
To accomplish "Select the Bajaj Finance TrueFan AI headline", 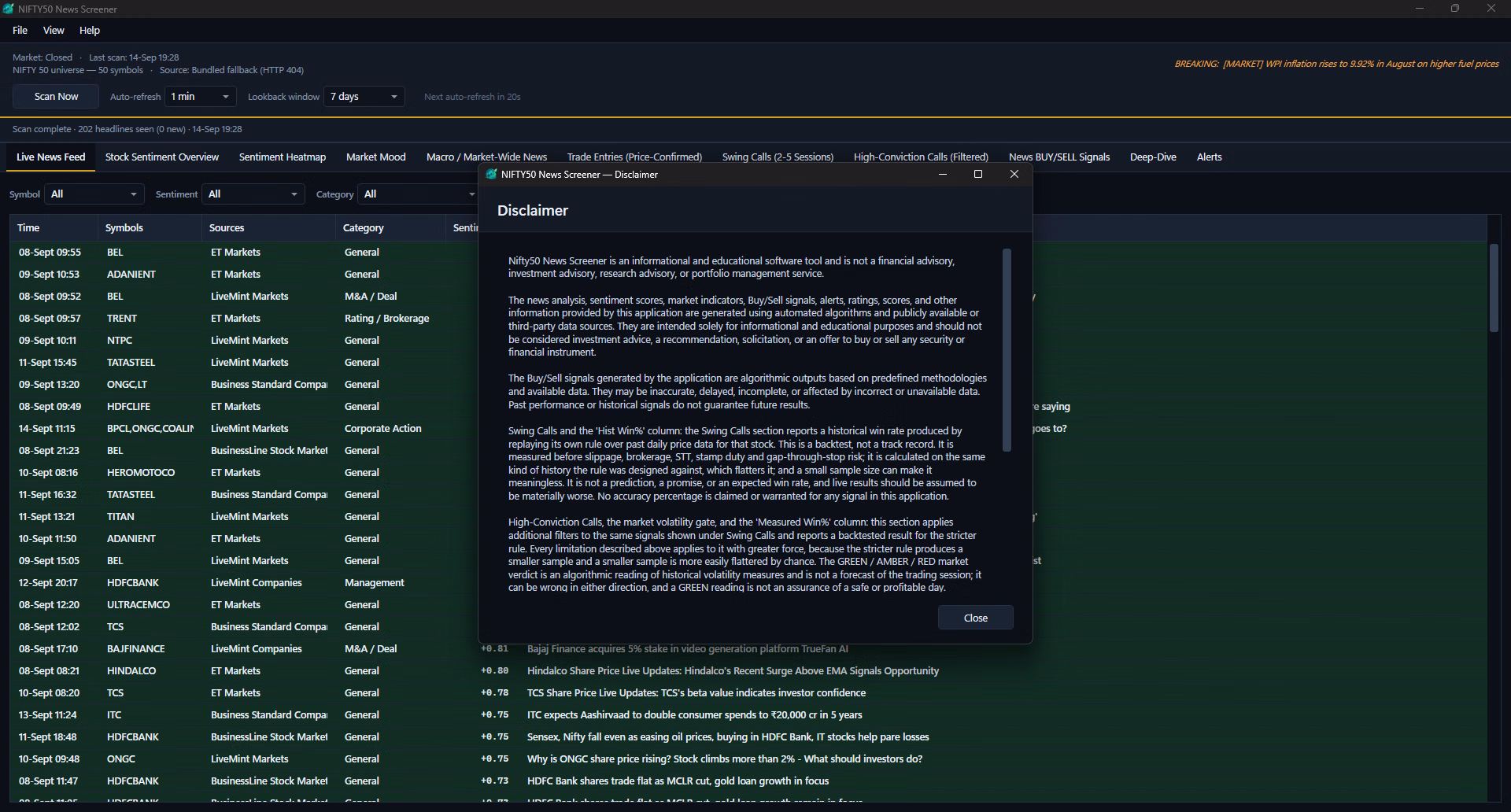I will coord(688,649).
